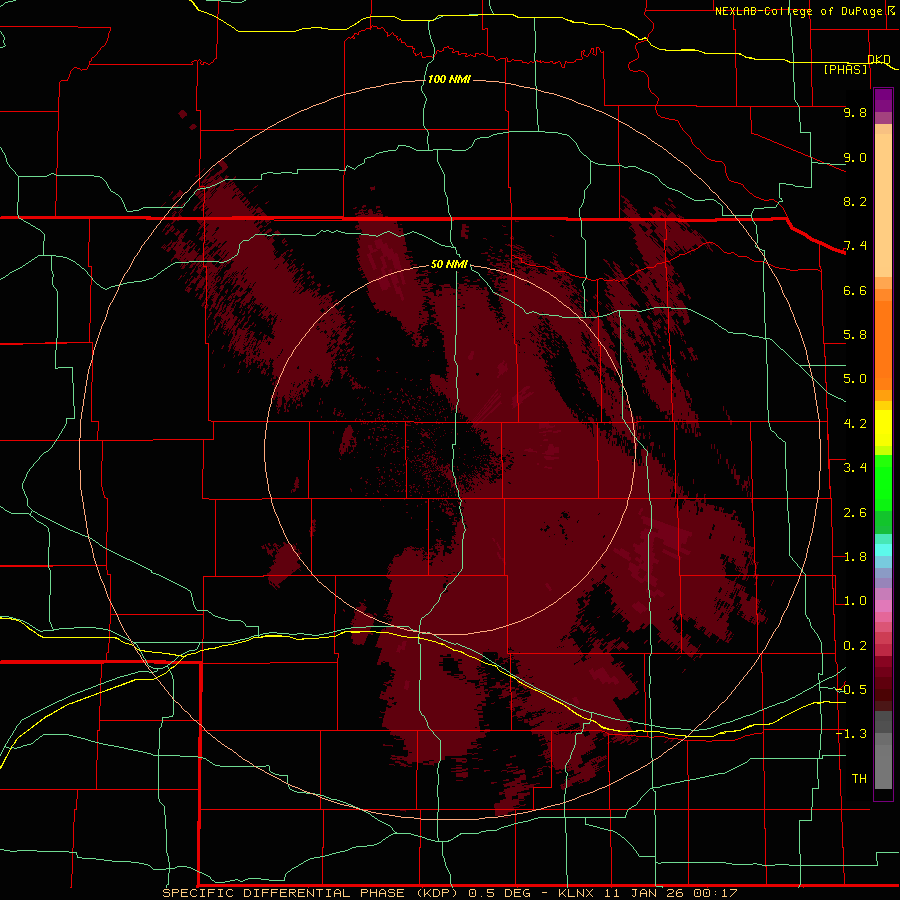The width and height of the screenshot is (900, 900).
Task: Click the yellow band of the color scale
Action: click(x=883, y=428)
